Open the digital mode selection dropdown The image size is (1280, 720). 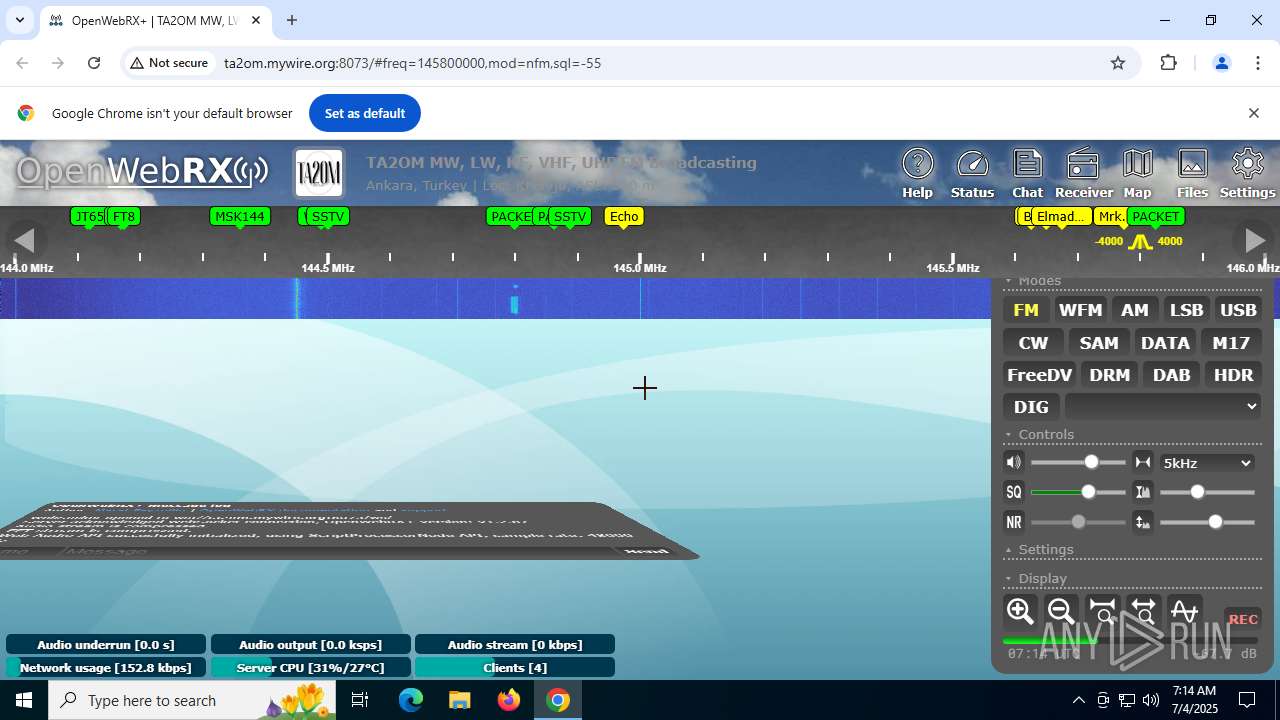click(1163, 406)
